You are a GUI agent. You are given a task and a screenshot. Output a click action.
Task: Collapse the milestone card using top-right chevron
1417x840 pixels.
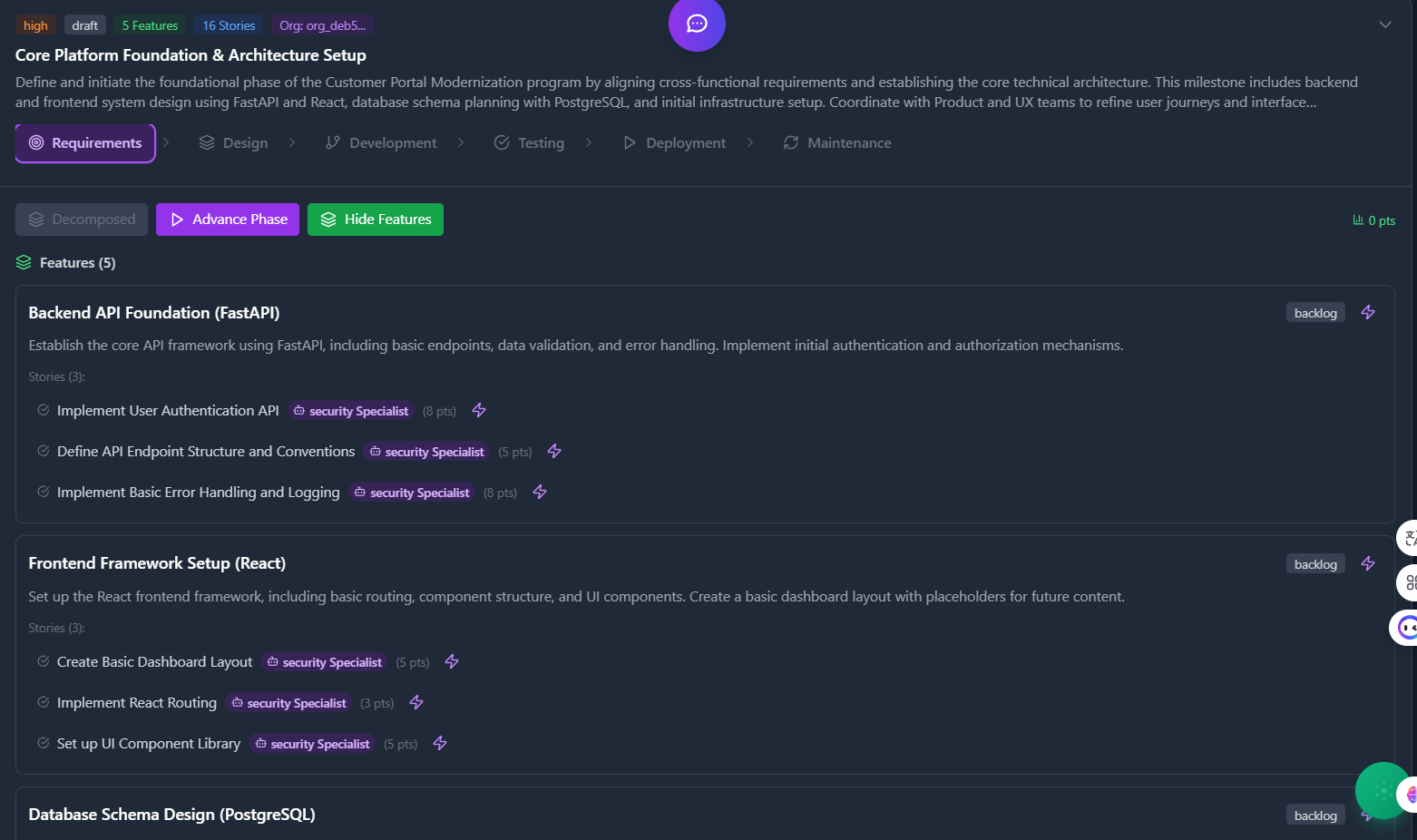tap(1384, 24)
